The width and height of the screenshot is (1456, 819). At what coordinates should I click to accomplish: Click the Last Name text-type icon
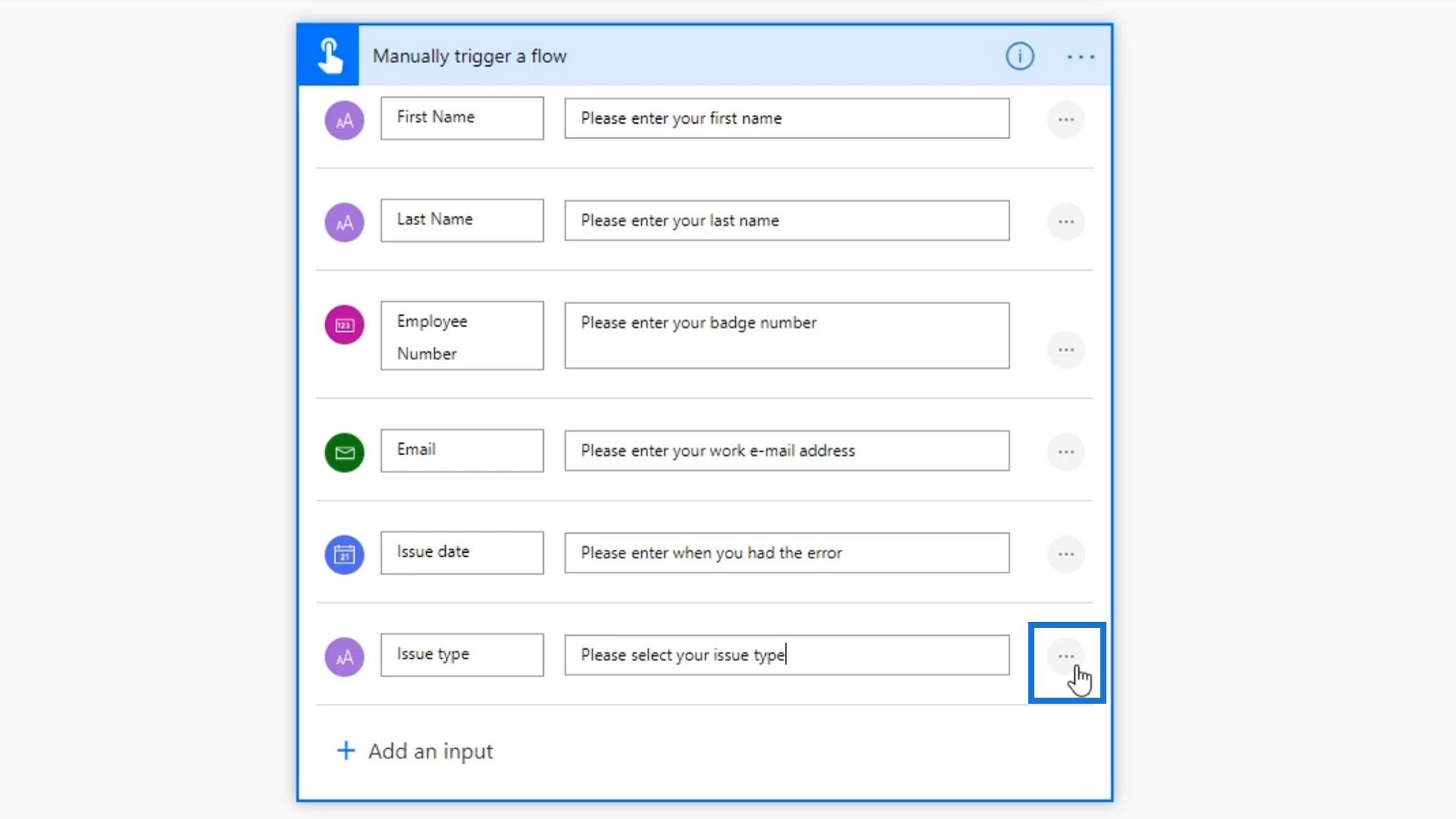click(x=344, y=222)
